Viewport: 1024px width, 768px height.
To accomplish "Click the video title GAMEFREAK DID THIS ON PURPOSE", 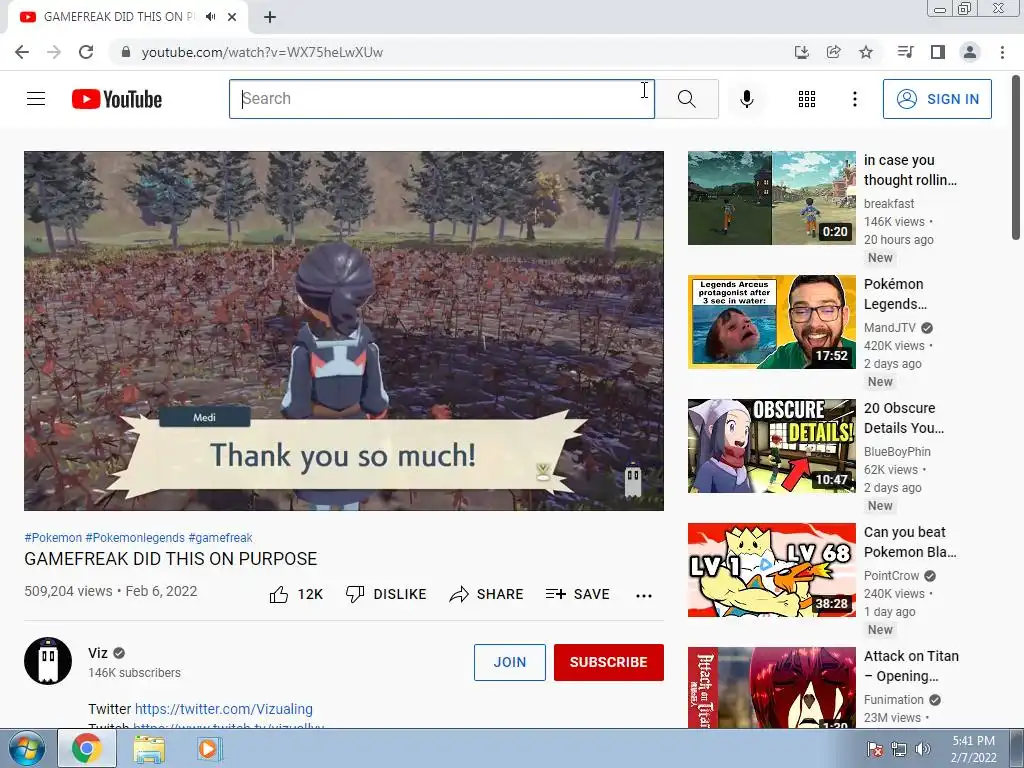I will click(170, 559).
